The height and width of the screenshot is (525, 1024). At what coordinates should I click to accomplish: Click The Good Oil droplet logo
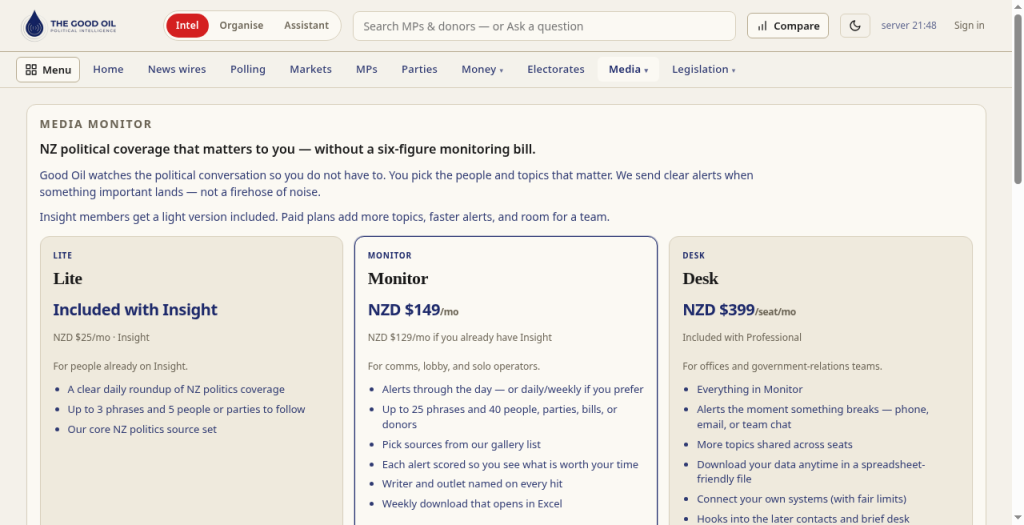pos(33,25)
